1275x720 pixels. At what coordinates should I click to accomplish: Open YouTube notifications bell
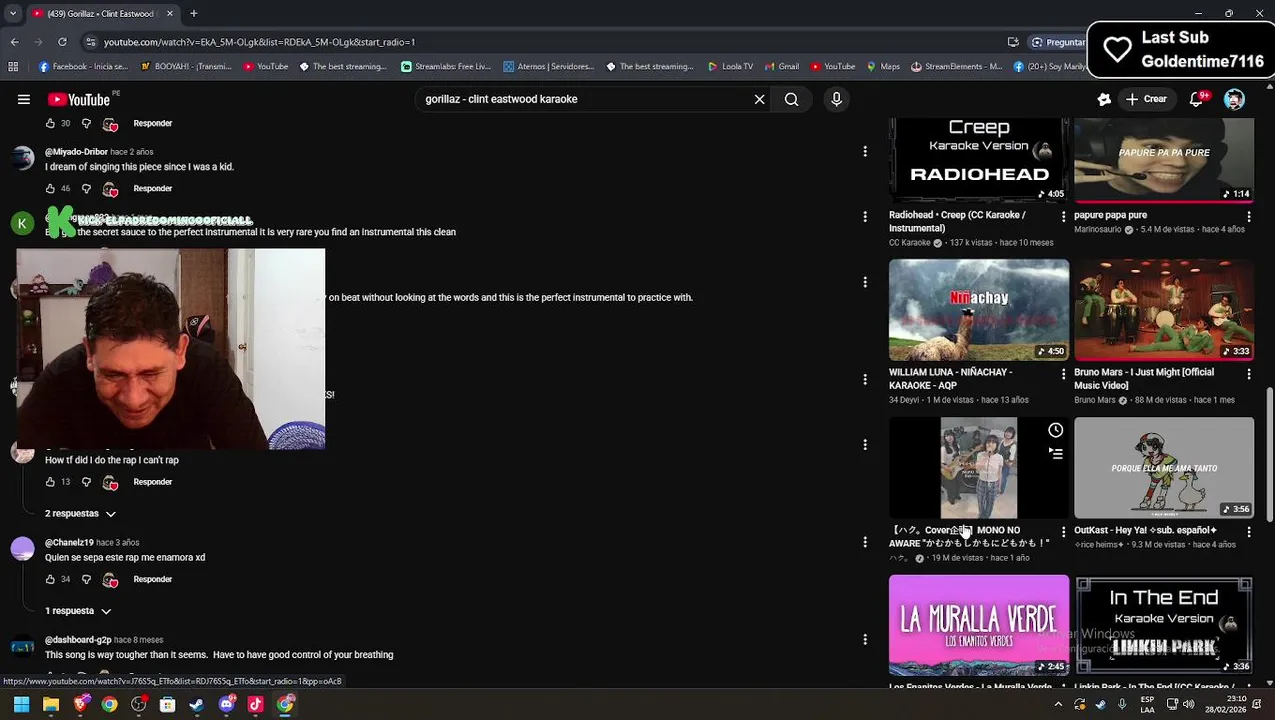pyautogui.click(x=1196, y=99)
